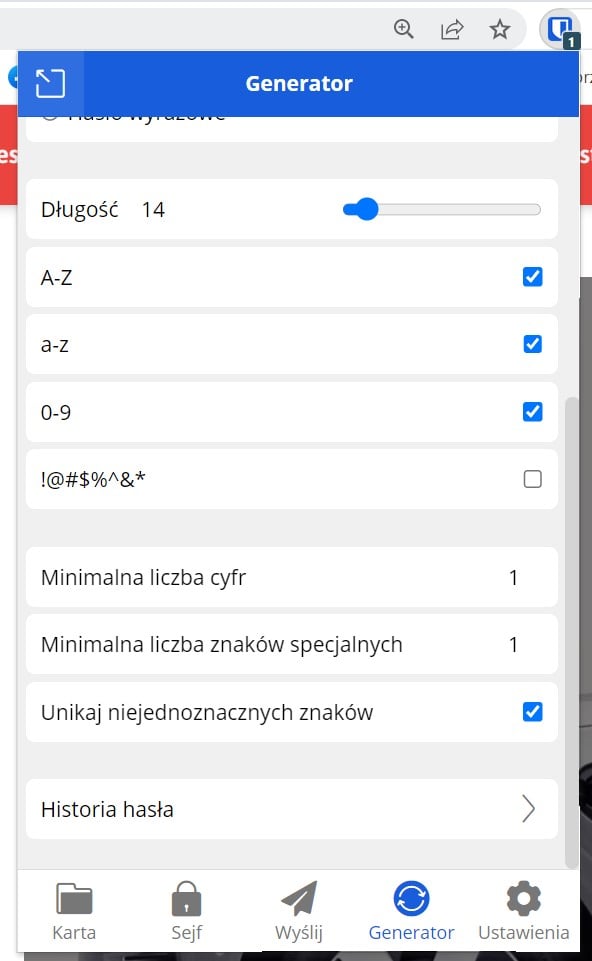Go to the Sejf vault tab
The height and width of the screenshot is (961, 592).
pos(186,911)
